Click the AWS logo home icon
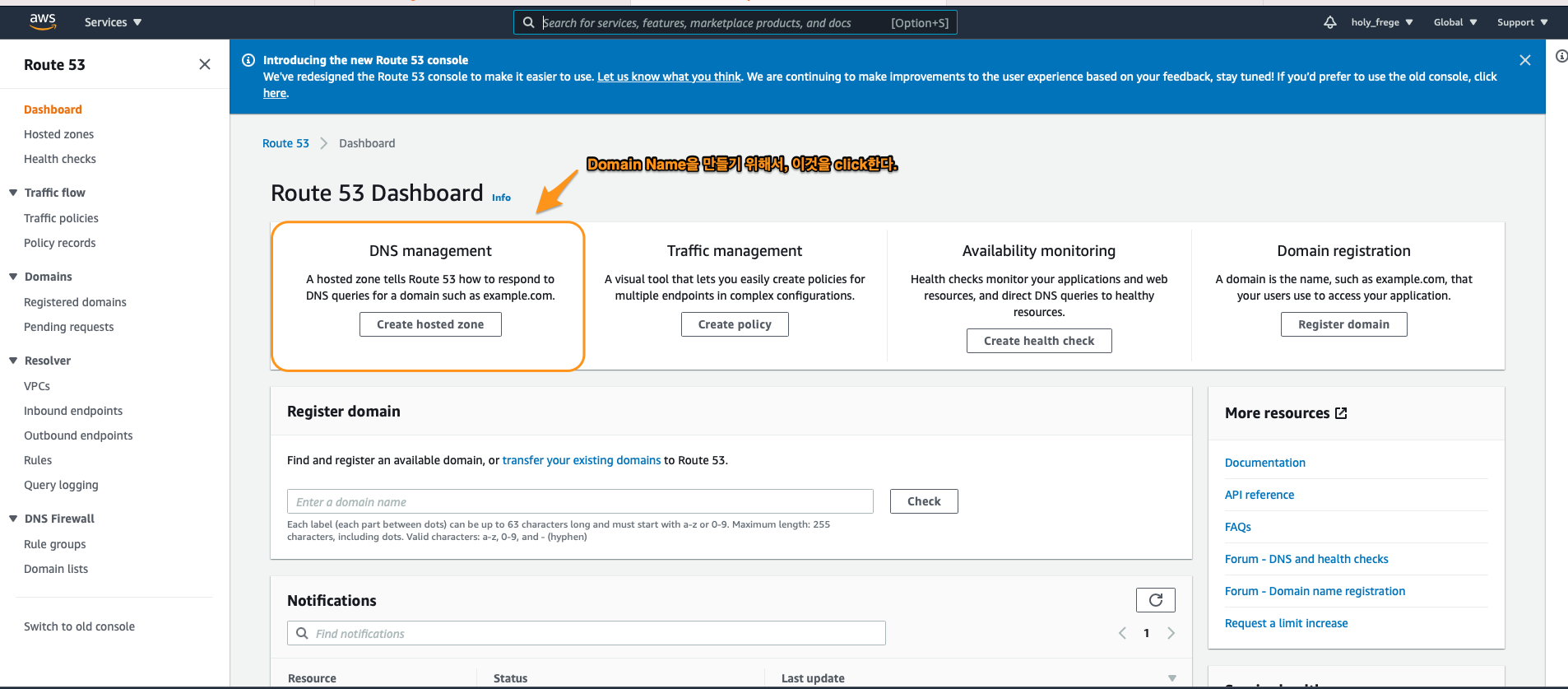This screenshot has height=689, width=1568. click(43, 22)
